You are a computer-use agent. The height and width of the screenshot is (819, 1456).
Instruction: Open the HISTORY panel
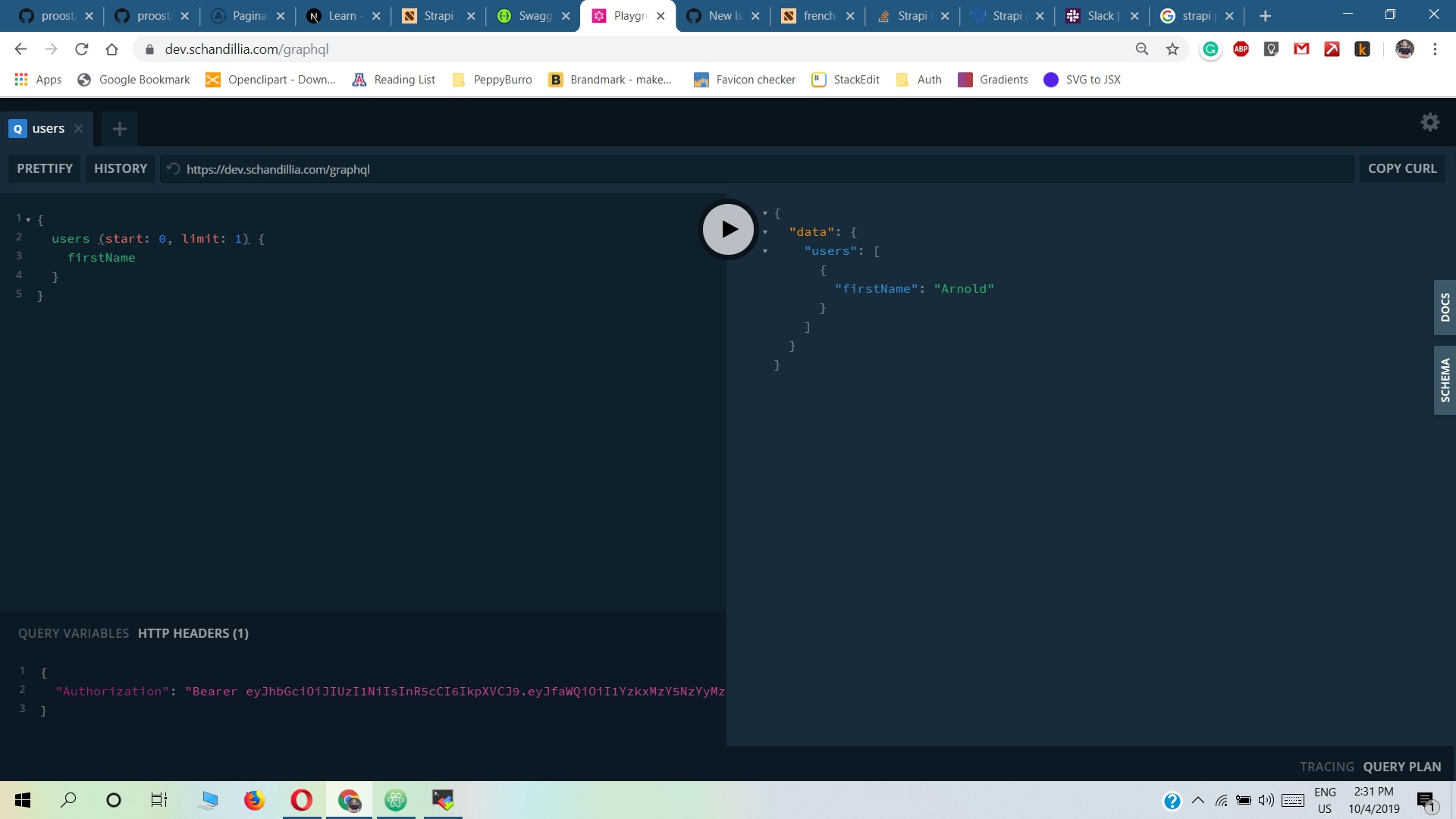[x=121, y=168]
